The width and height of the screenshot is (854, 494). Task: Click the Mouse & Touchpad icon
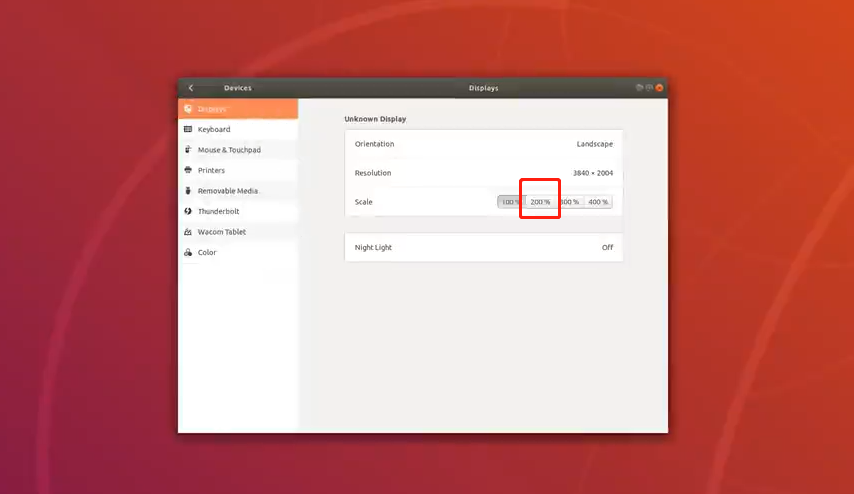(x=188, y=150)
